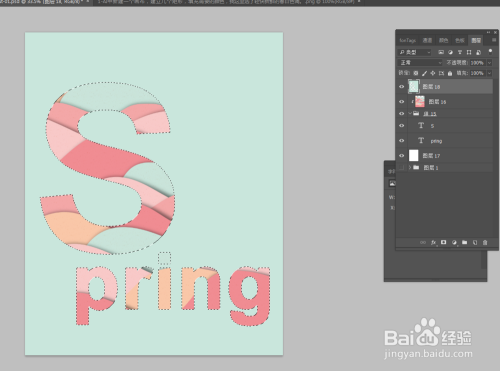Toggle visibility of the pring text layer
Viewport: 500px width, 371px height.
(x=402, y=141)
